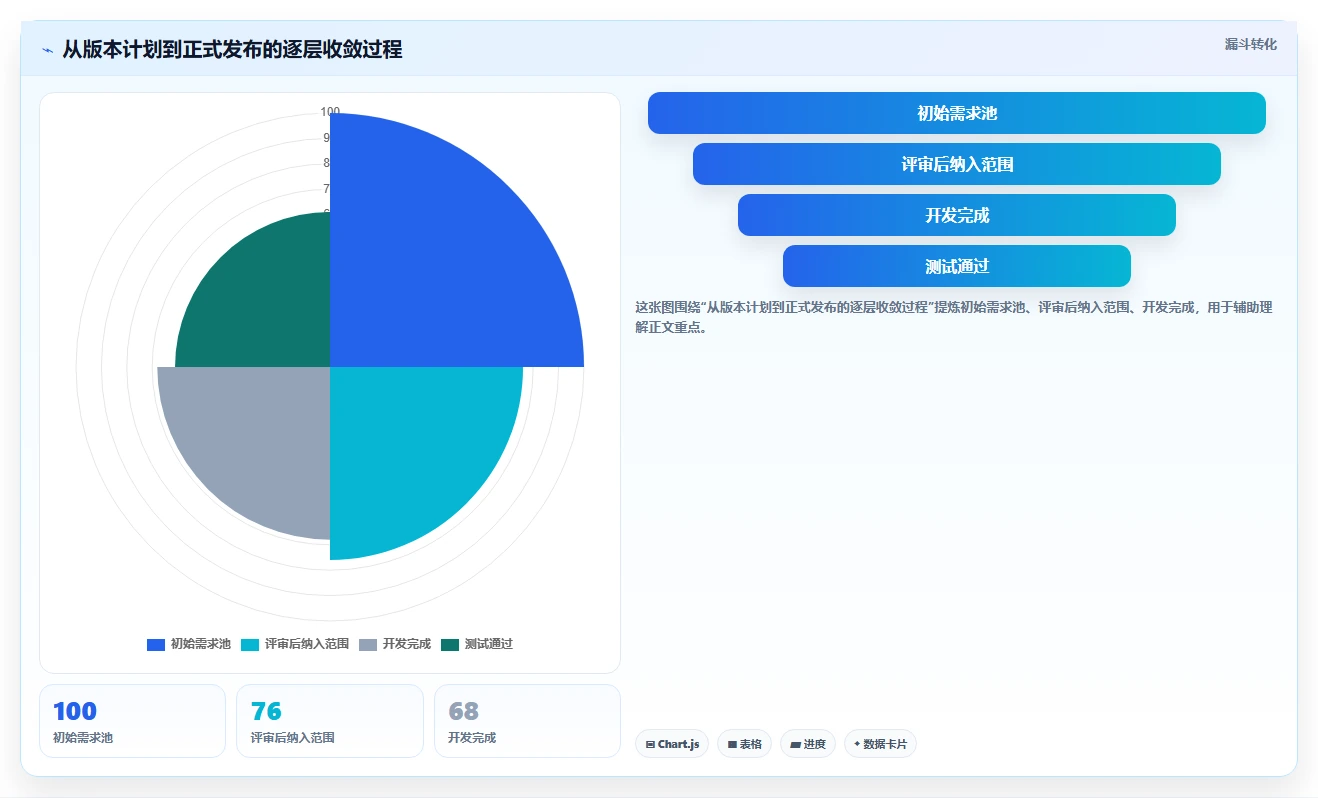The image size is (1318, 798).
Task: Select the 测试通过 funnel bar
Action: 956,266
